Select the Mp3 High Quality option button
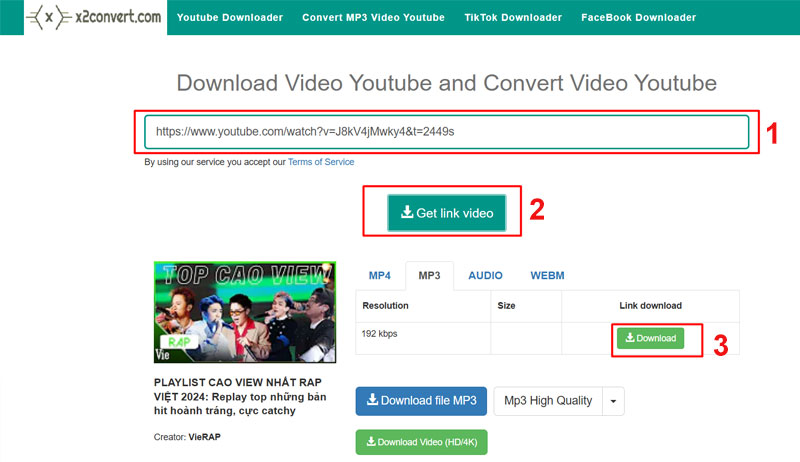This screenshot has height=462, width=800. click(x=548, y=401)
